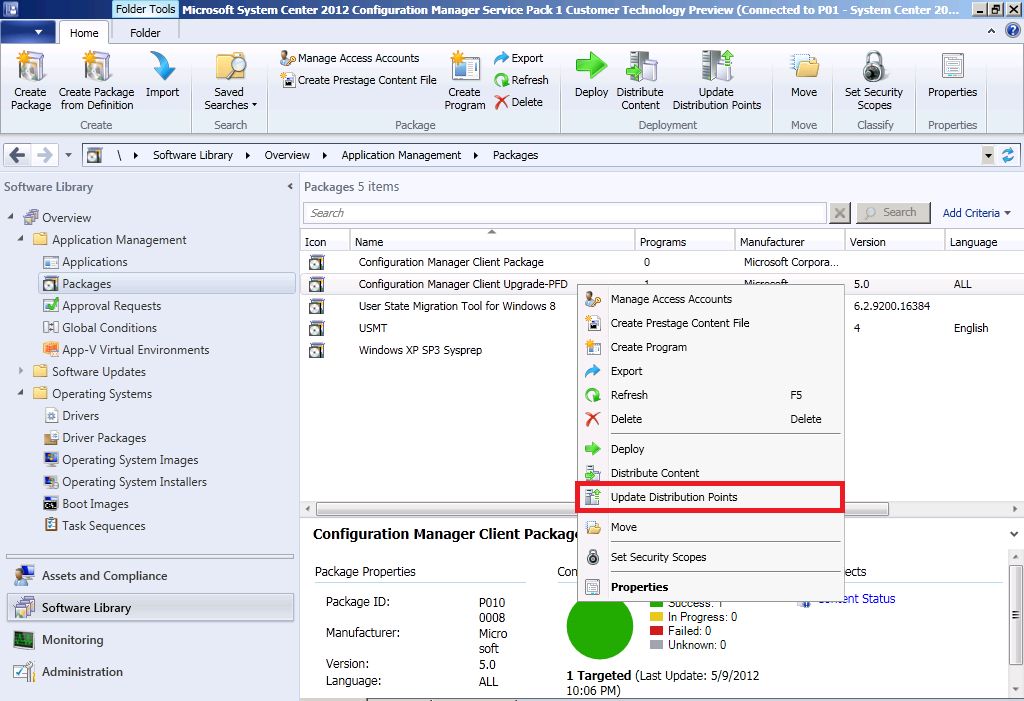The height and width of the screenshot is (701, 1024).
Task: Collapse the Operating Systems tree node
Action: (20, 393)
